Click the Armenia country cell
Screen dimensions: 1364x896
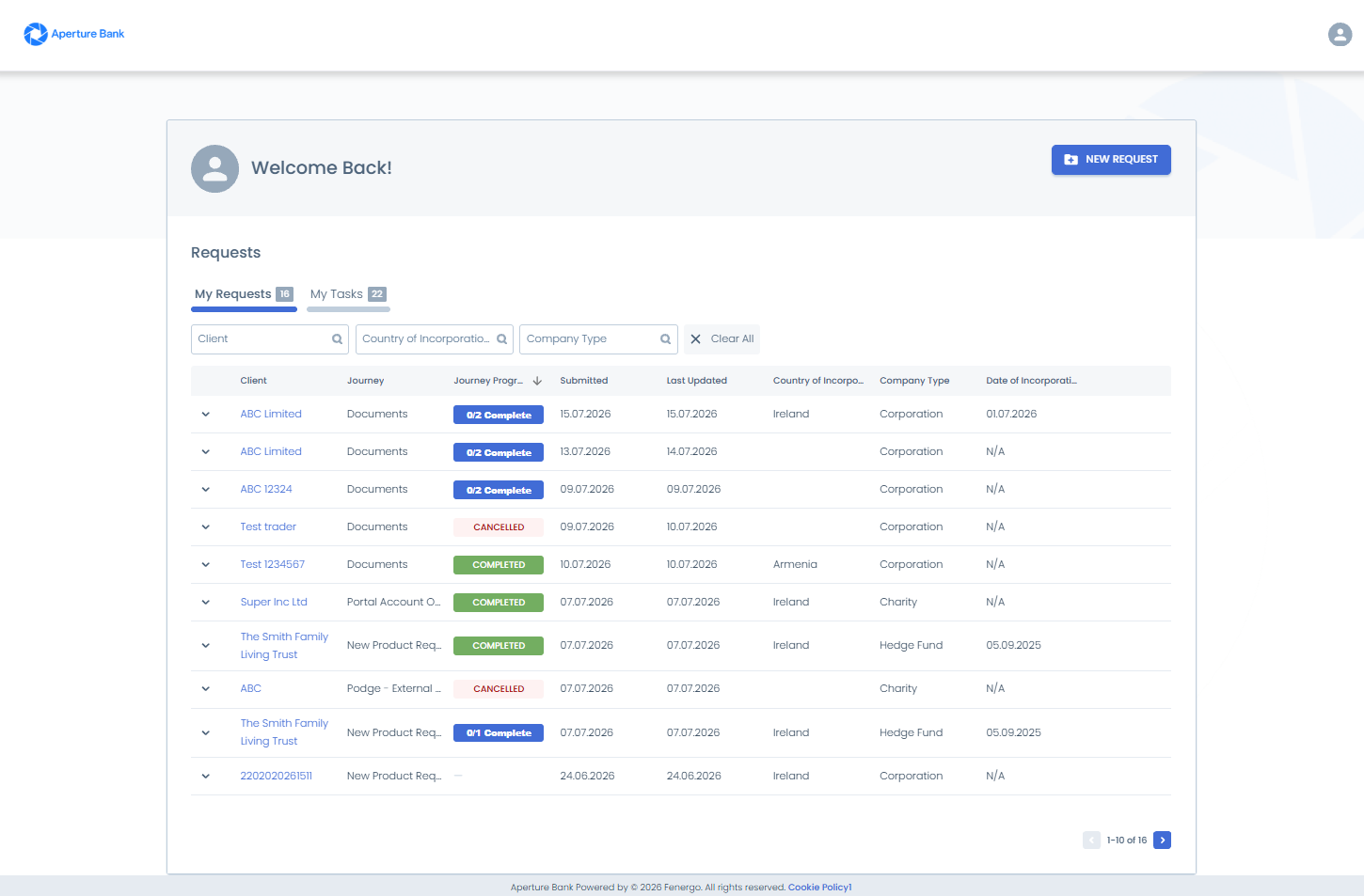tap(795, 565)
